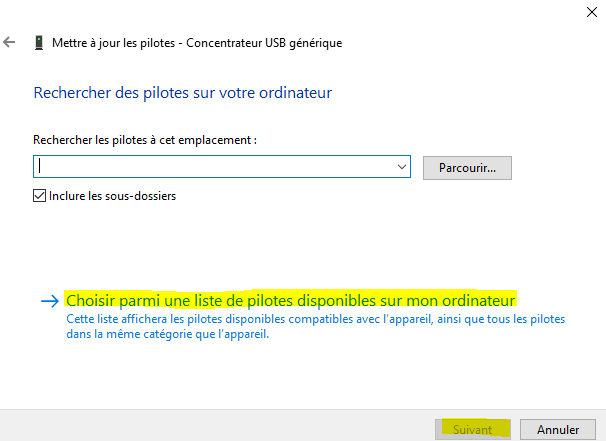This screenshot has height=441, width=606.
Task: Expand the driver location dropdown arrow
Action: coord(402,167)
